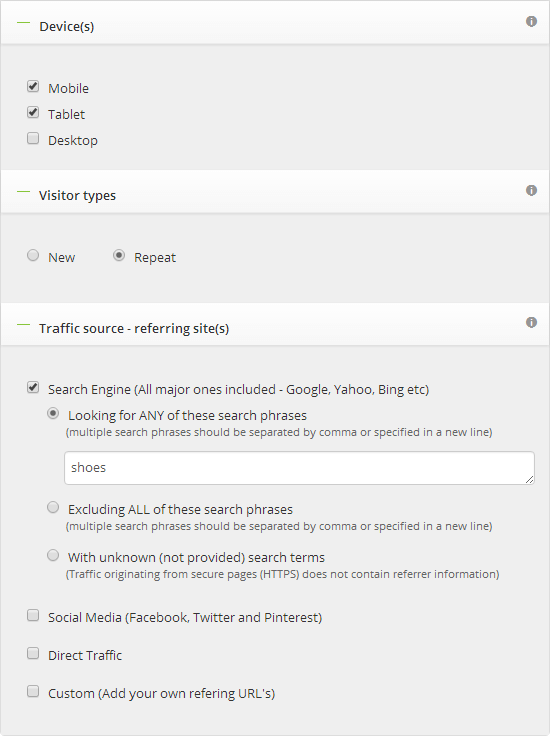Screen dimensions: 550x736
Task: Uncheck the Tablet device checkbox
Action: coord(33,113)
